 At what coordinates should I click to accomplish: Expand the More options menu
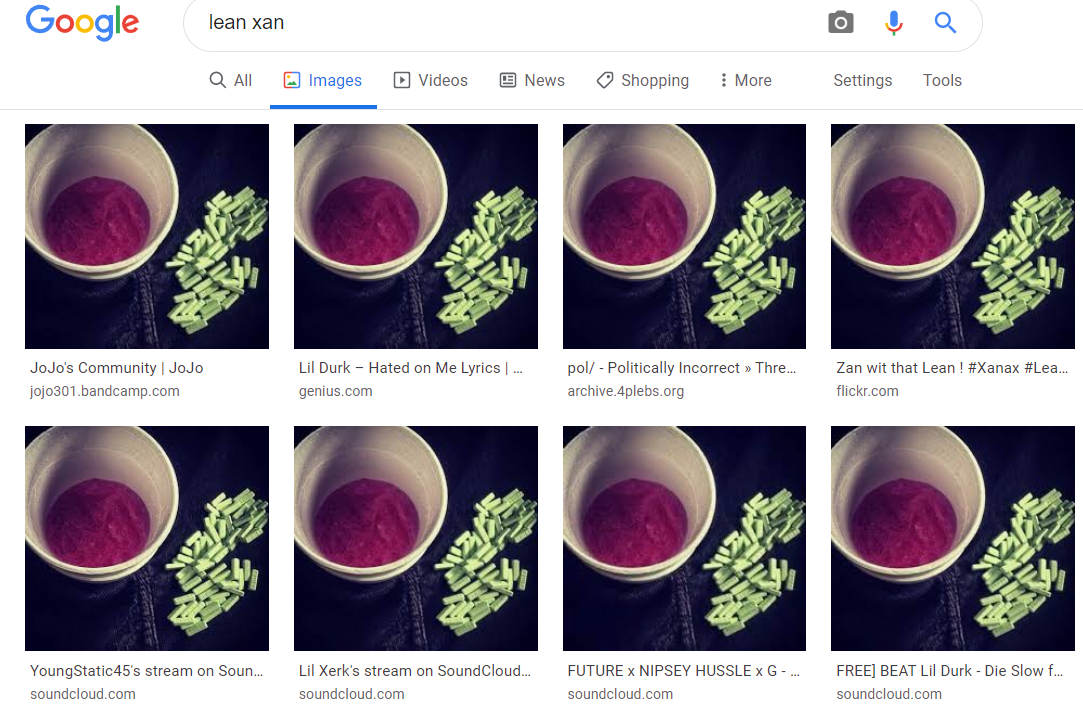pyautogui.click(x=745, y=81)
